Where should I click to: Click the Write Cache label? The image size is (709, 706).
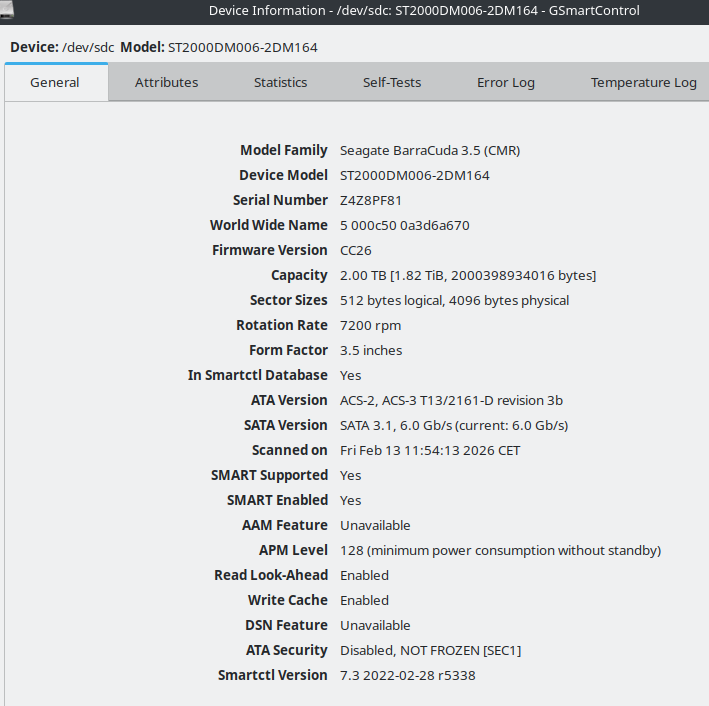[288, 600]
